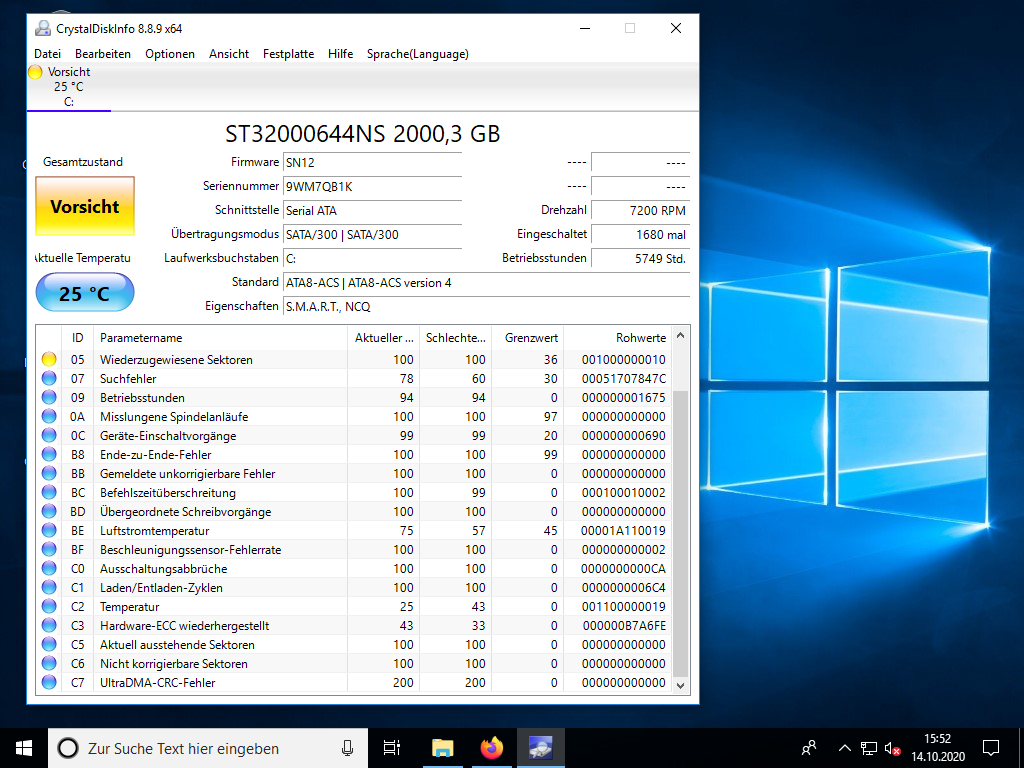Click CrystalDiskInfo taskbar icon
Viewport: 1024px width, 768px height.
541,748
